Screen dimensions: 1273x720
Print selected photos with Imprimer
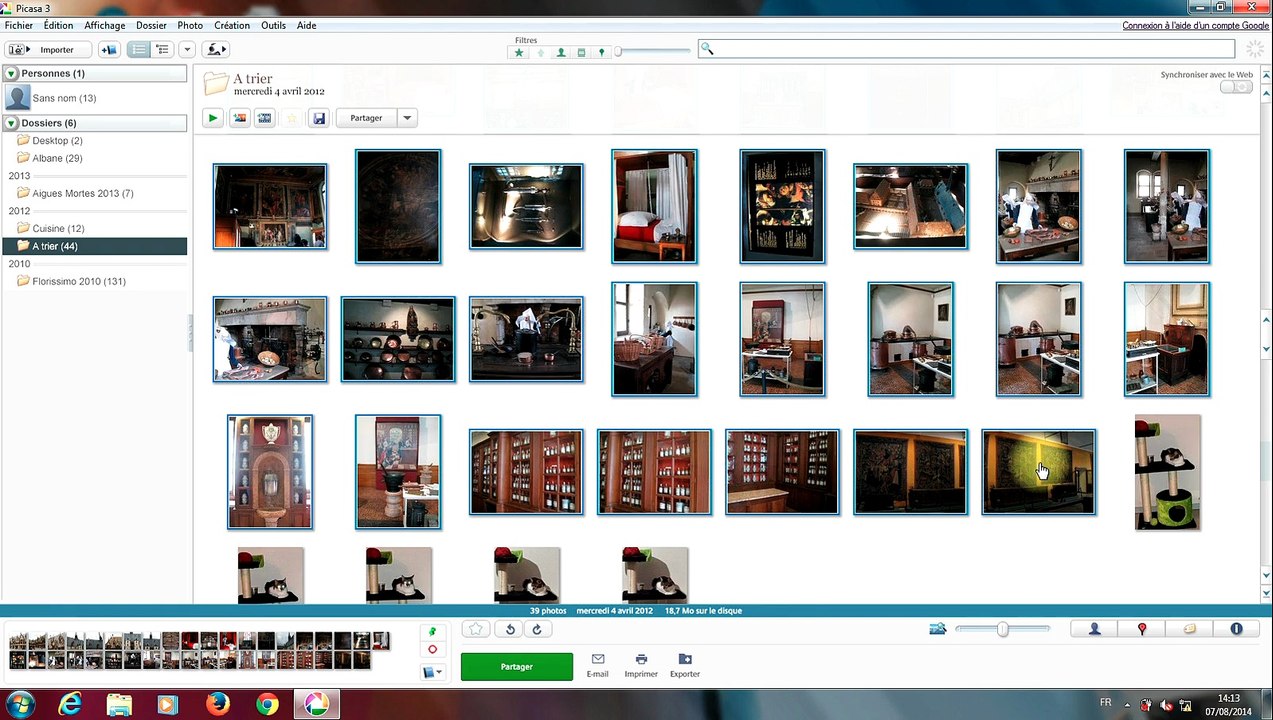[641, 666]
